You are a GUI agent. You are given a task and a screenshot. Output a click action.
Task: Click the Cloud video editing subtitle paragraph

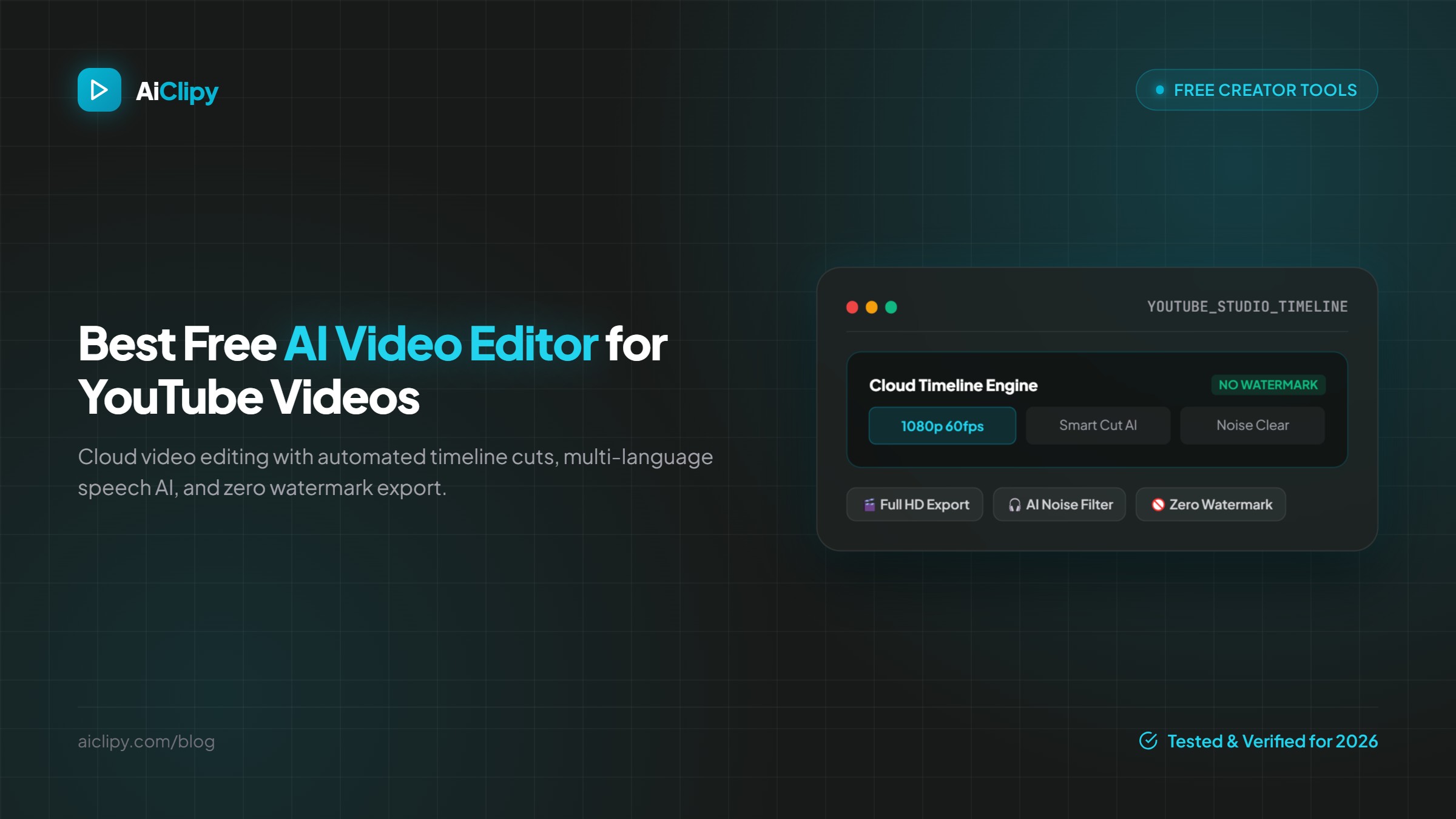(396, 472)
